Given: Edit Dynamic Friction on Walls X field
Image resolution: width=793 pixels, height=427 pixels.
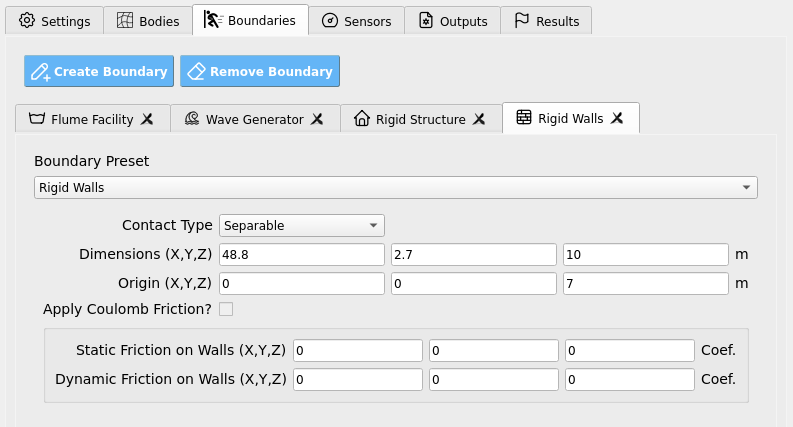Looking at the screenshot, I should tap(358, 379).
